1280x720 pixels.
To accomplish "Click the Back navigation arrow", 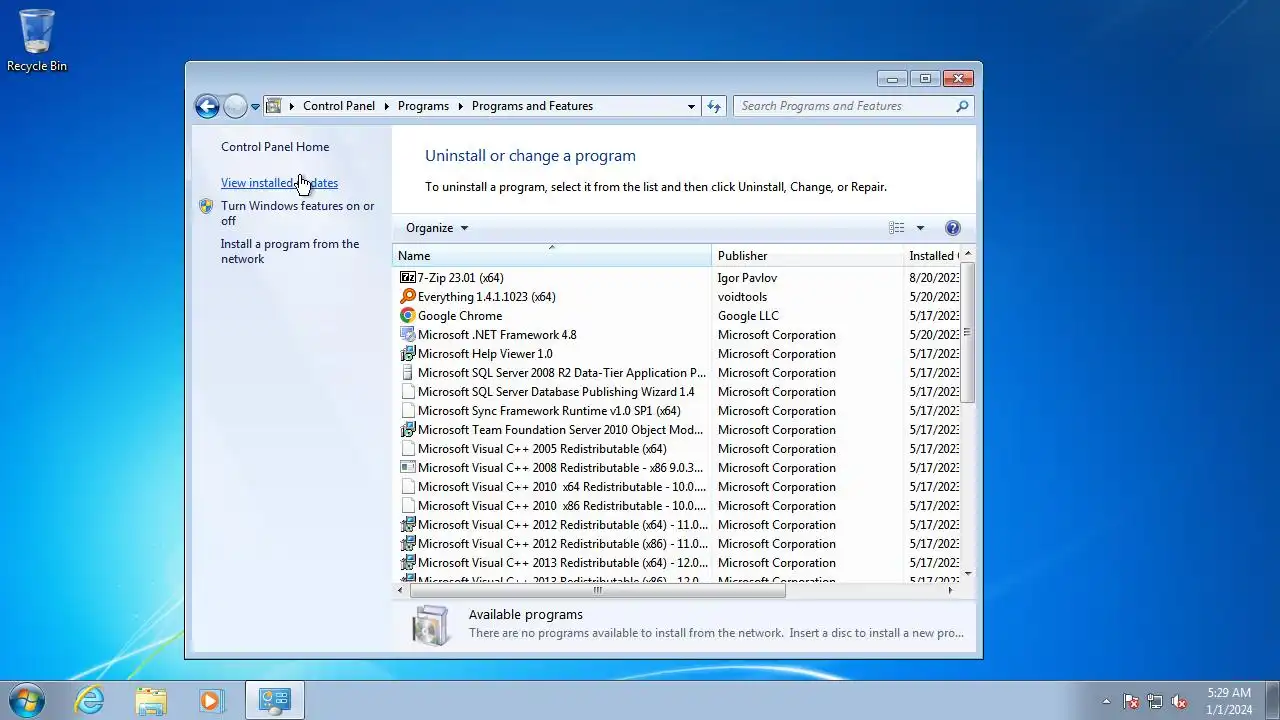I will click(x=207, y=106).
